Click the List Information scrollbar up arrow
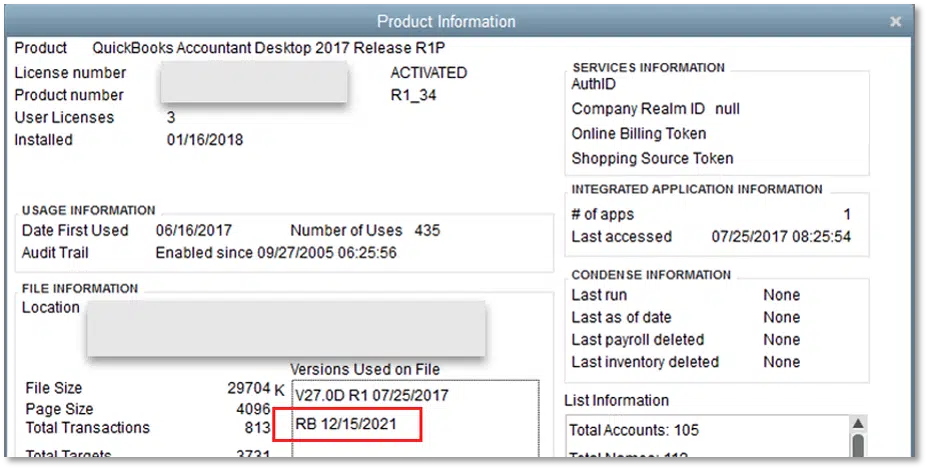Viewport: 928px width, 470px height. tap(858, 423)
